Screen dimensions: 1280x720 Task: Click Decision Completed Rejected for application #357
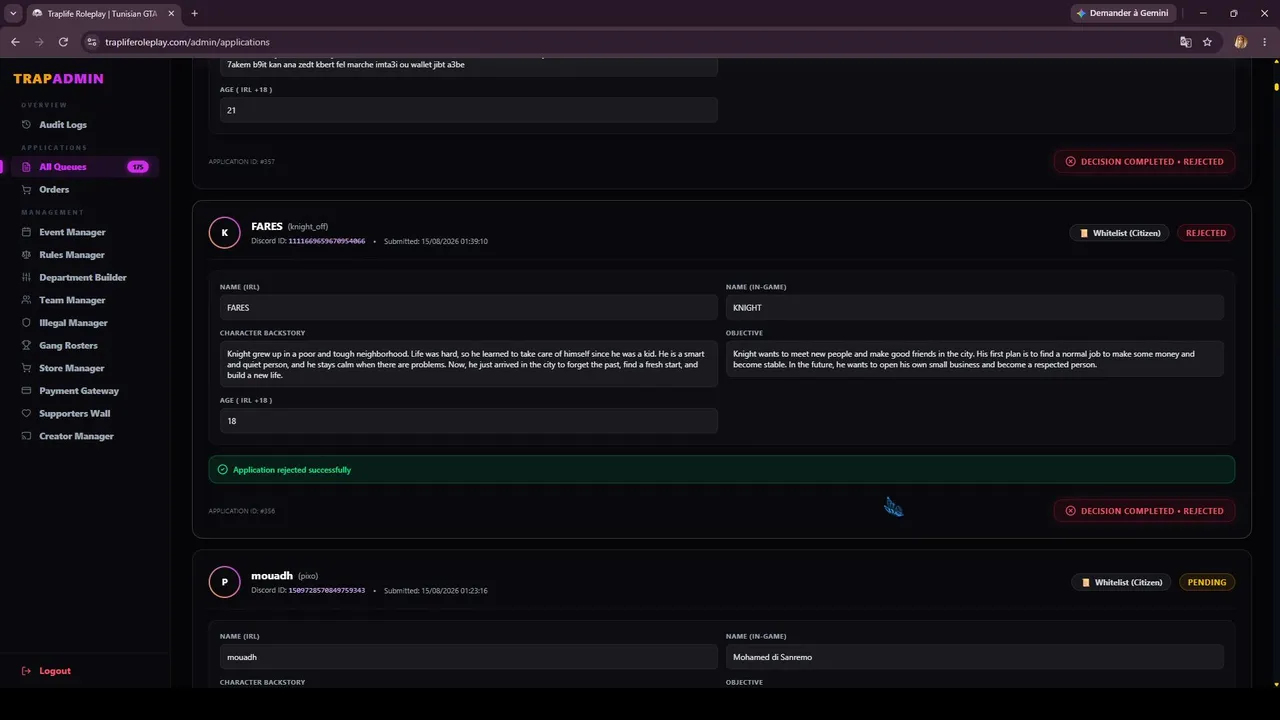coord(1144,161)
